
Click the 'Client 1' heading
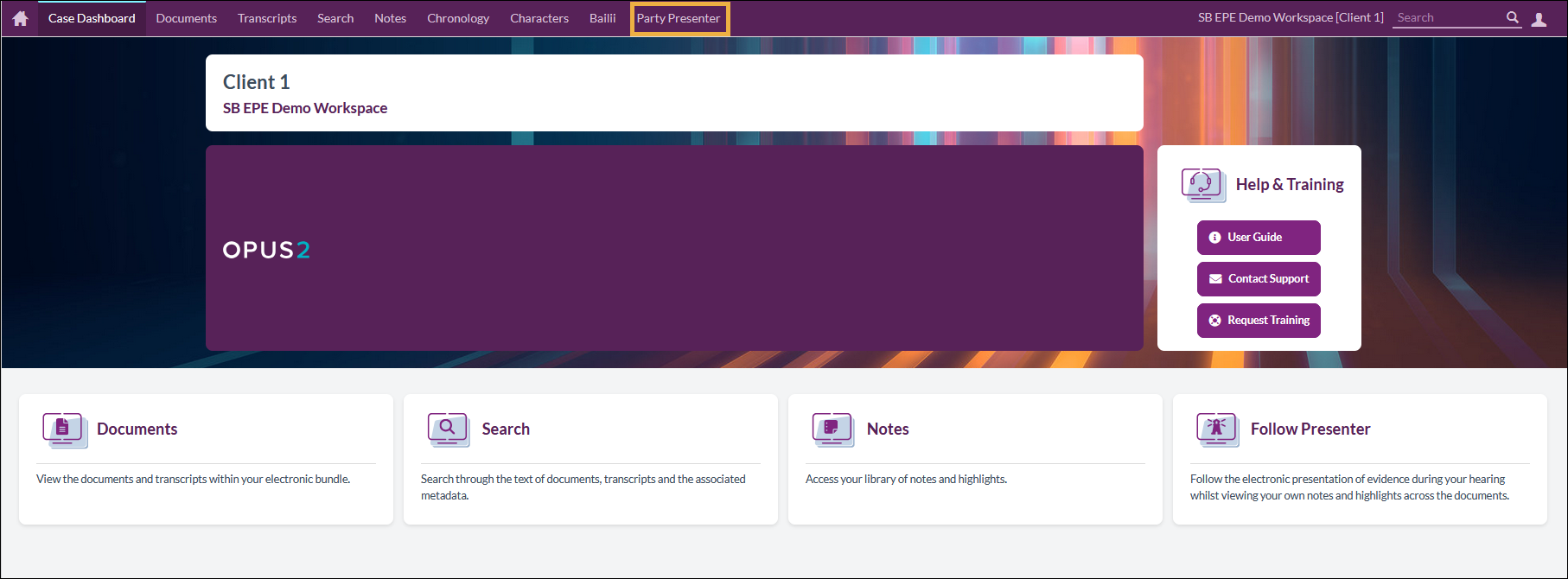257,82
